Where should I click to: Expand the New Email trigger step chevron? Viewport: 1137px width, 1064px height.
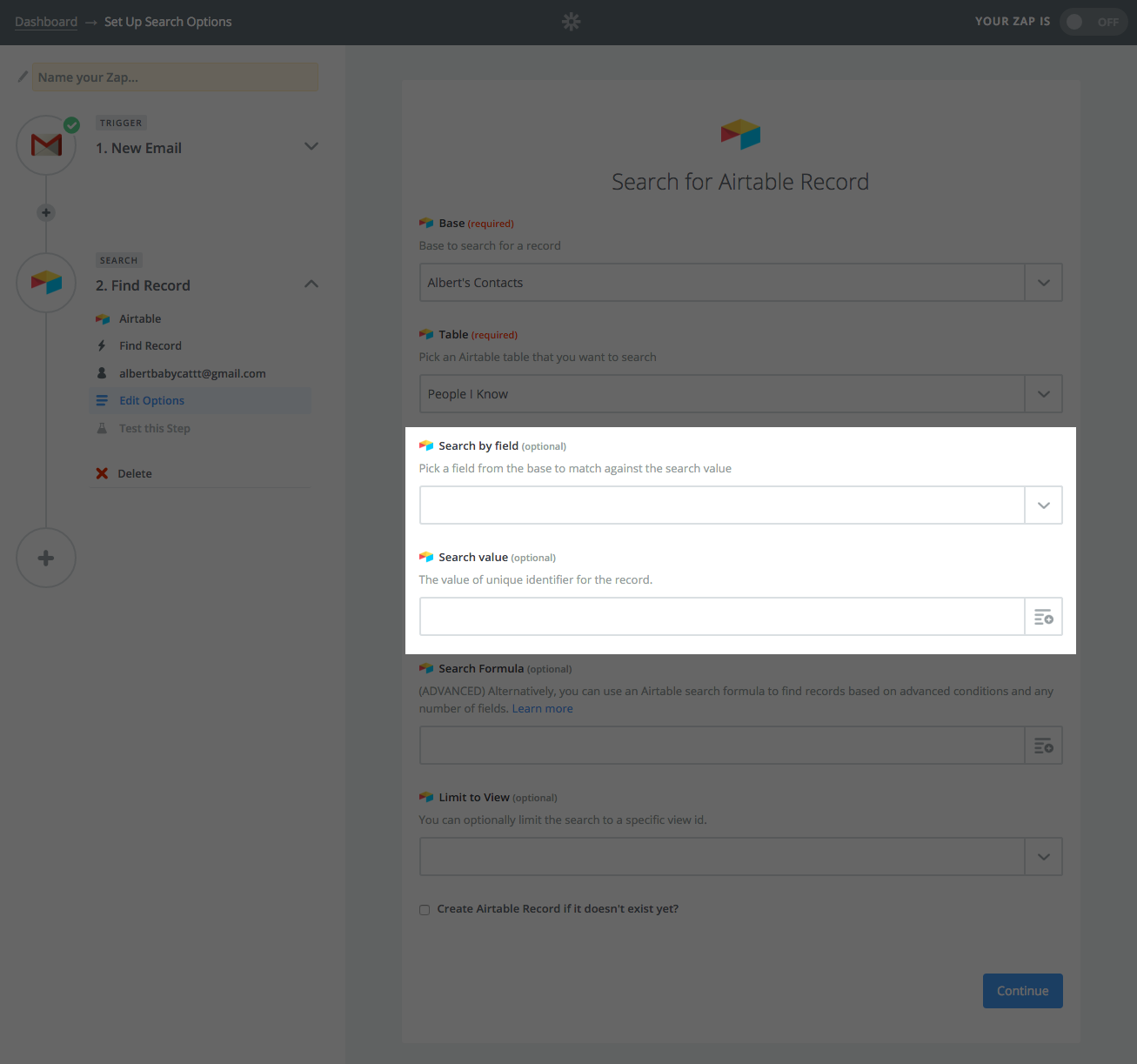click(311, 146)
